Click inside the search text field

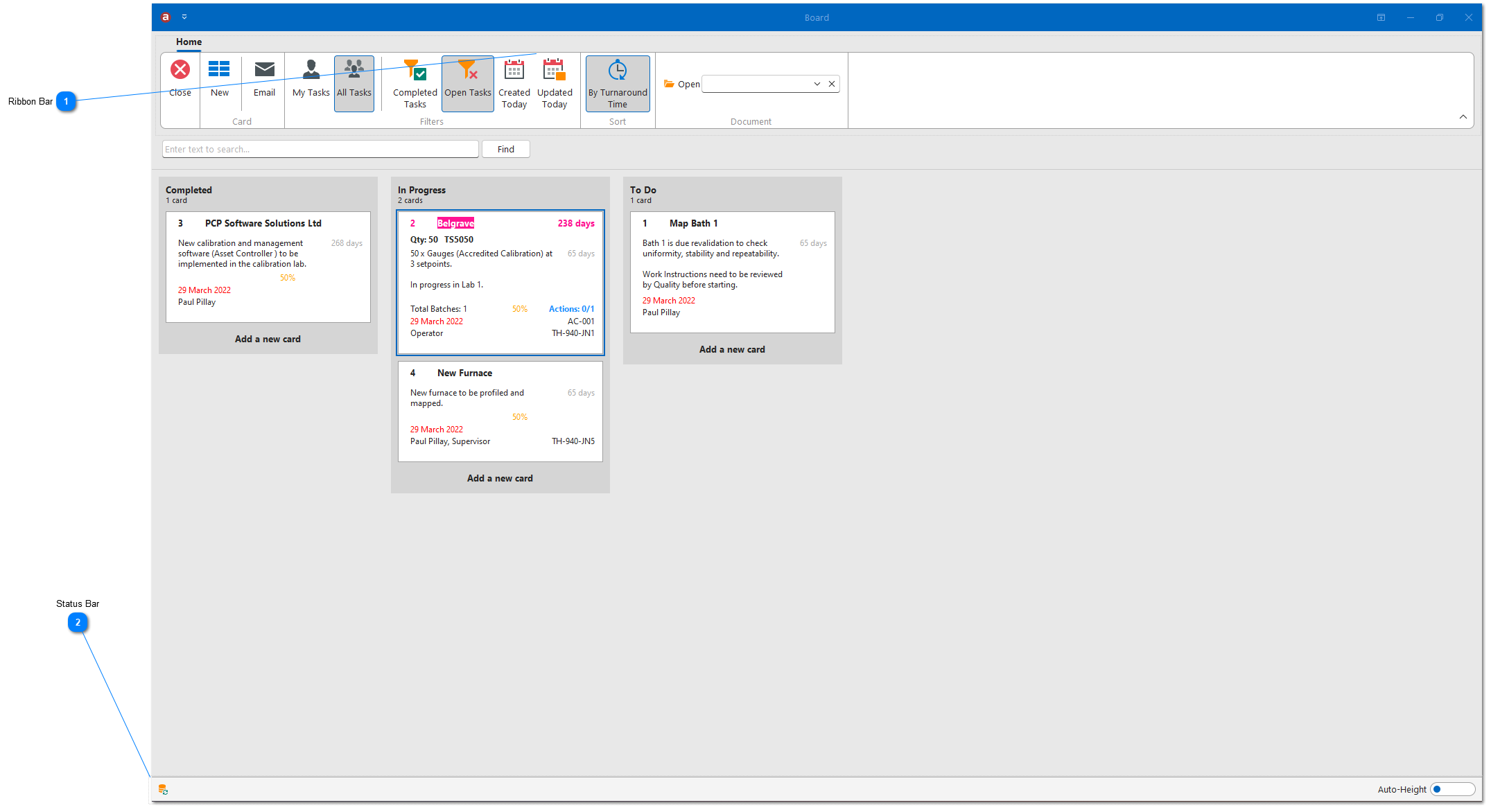(320, 149)
